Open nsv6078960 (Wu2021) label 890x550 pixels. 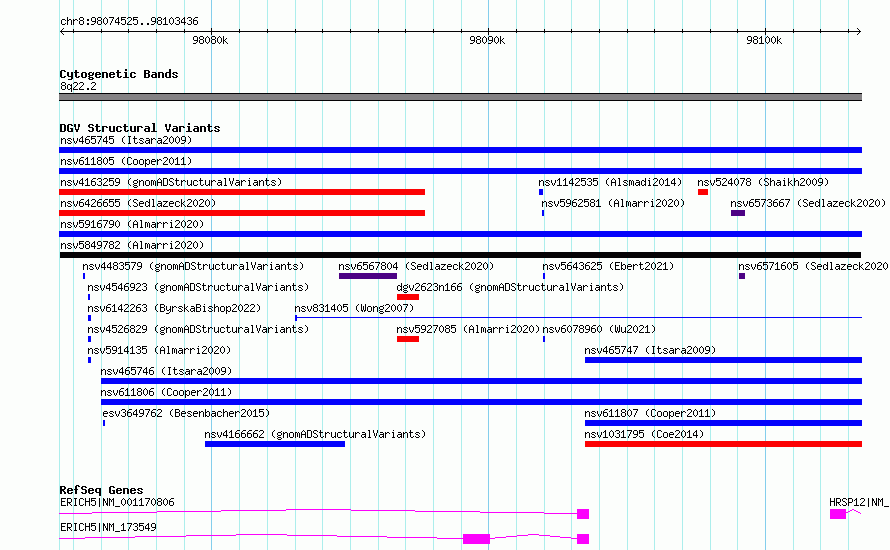click(x=599, y=329)
